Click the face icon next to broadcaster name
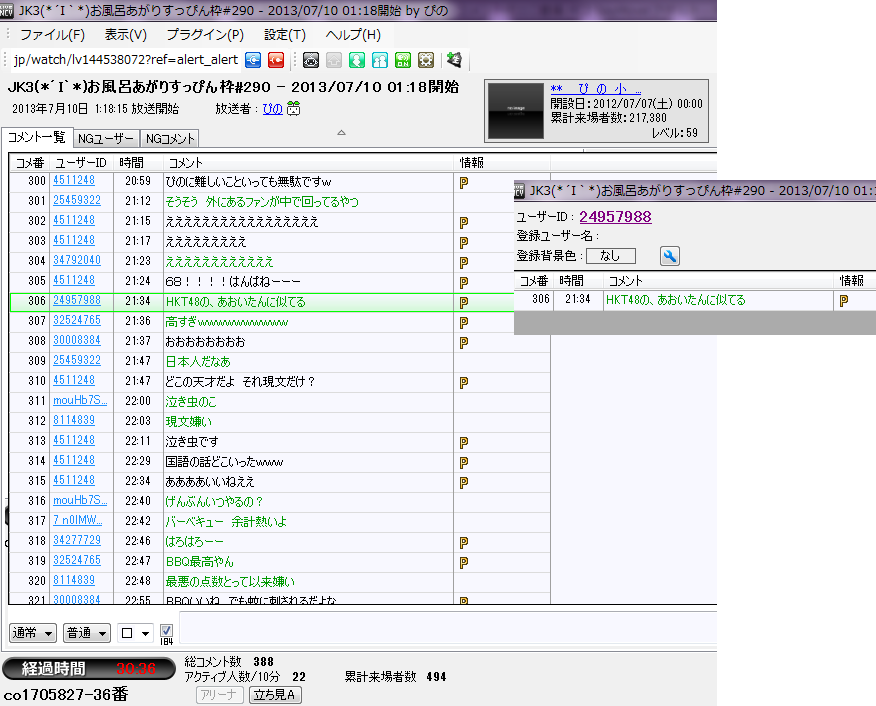This screenshot has height=706, width=876. [x=294, y=109]
